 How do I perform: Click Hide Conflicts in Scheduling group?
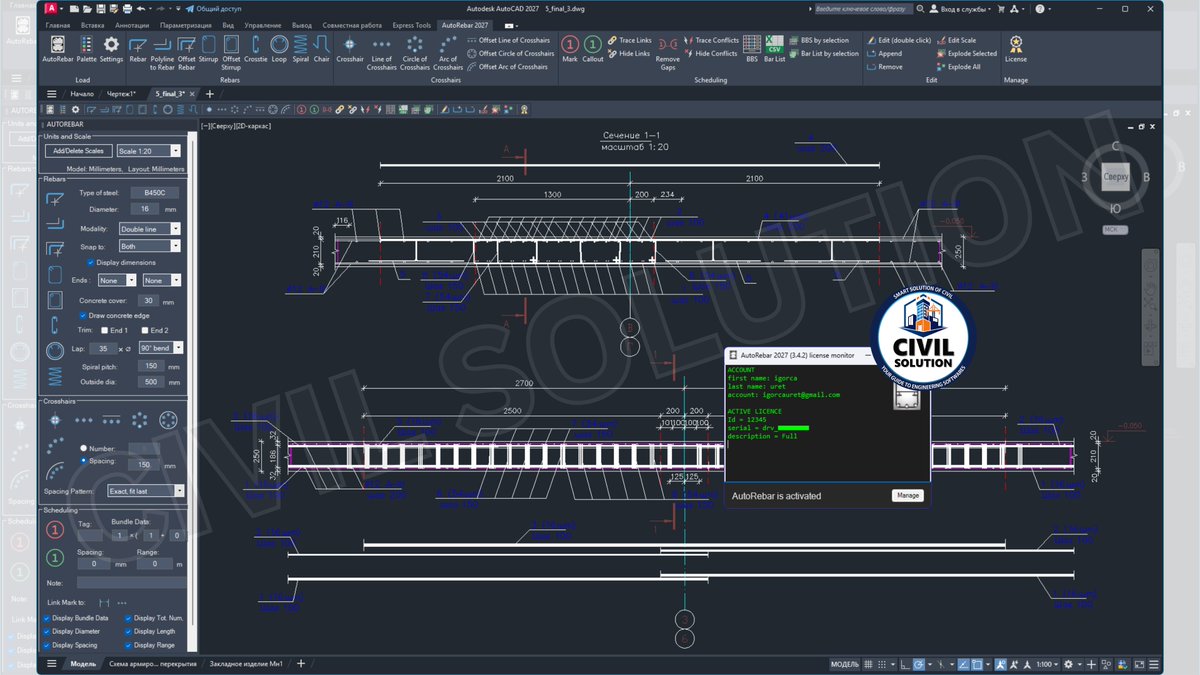click(710, 54)
